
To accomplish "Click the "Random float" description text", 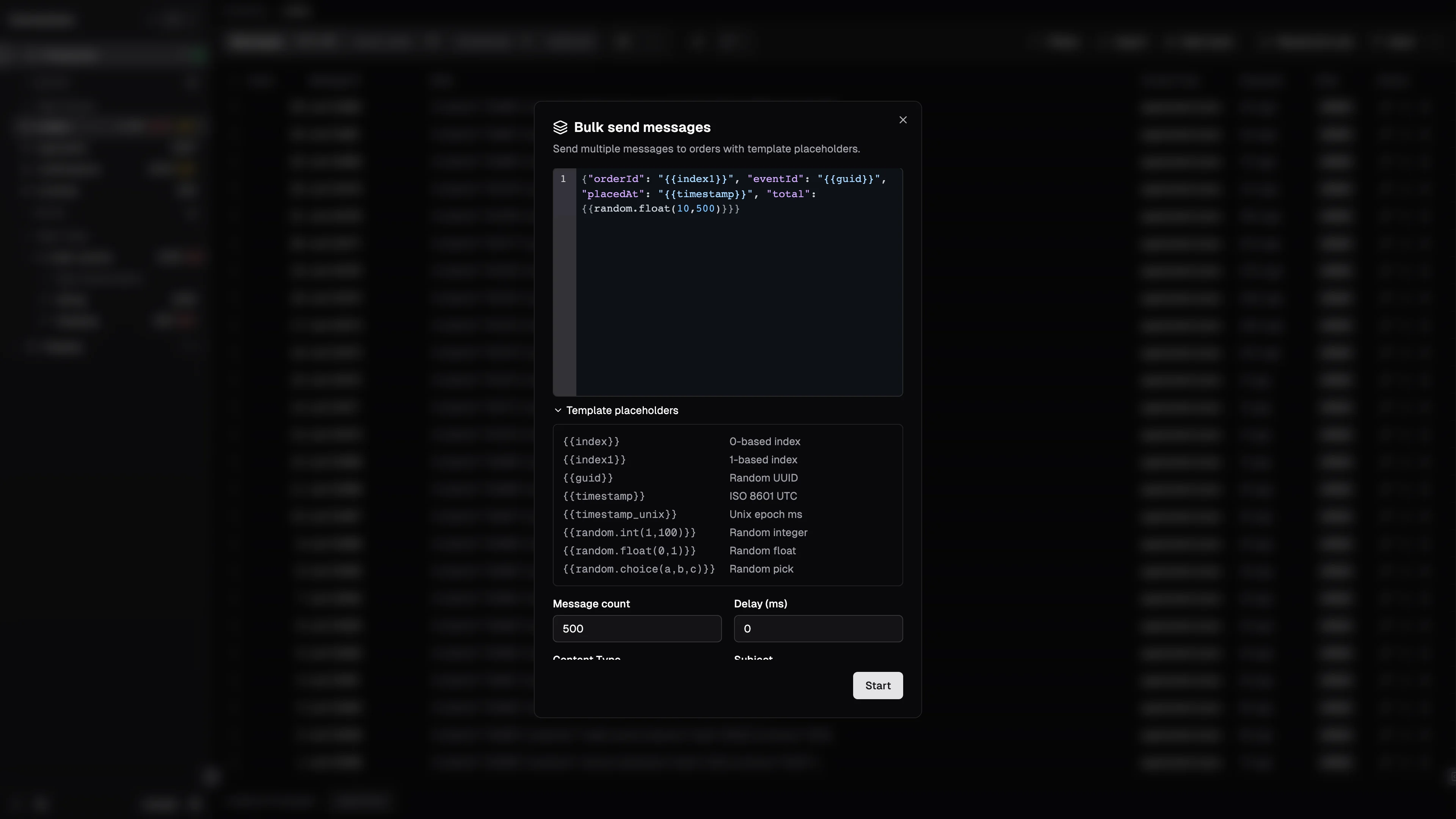I will pyautogui.click(x=763, y=551).
